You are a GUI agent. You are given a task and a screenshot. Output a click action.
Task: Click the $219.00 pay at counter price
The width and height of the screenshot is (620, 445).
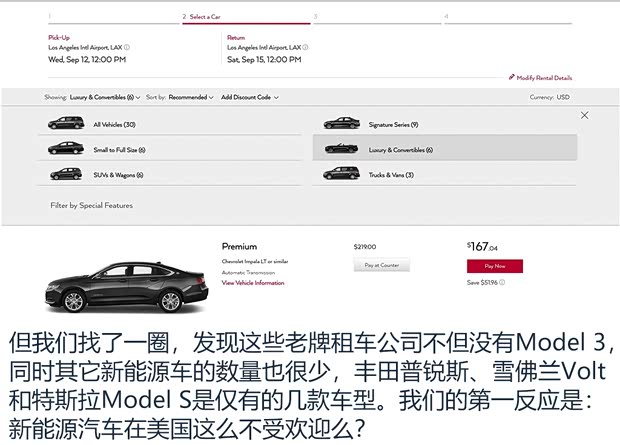[365, 247]
